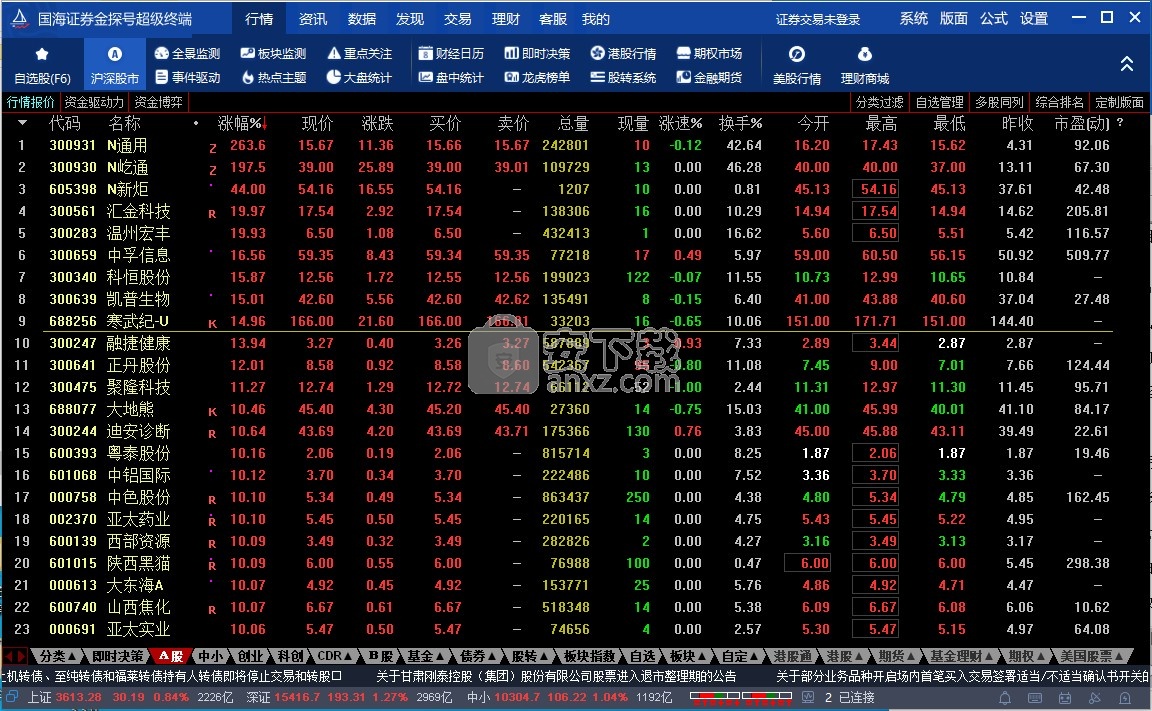This screenshot has width=1152, height=711.
Task: Open 全景监测 panel
Action: [187, 54]
